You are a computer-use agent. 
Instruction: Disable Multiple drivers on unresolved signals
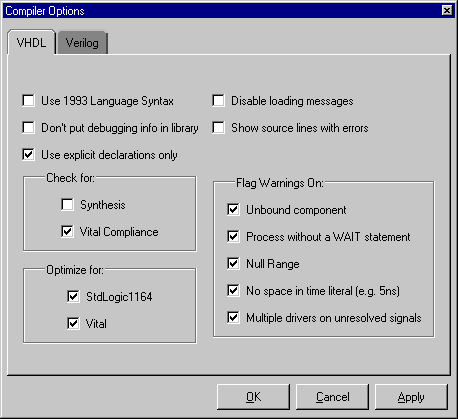tap(233, 318)
